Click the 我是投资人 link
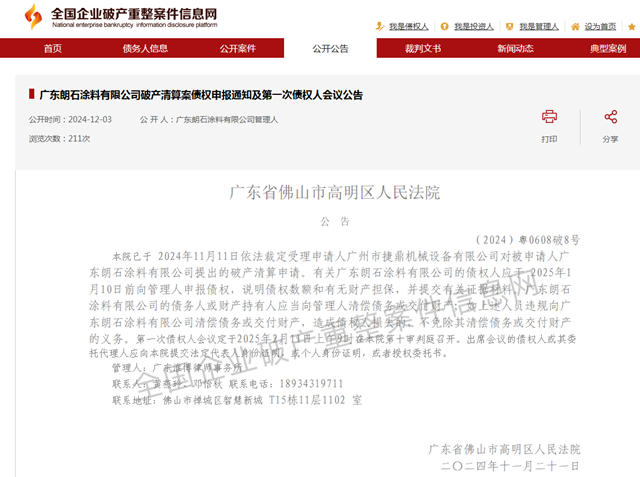The height and width of the screenshot is (477, 640). click(473, 27)
